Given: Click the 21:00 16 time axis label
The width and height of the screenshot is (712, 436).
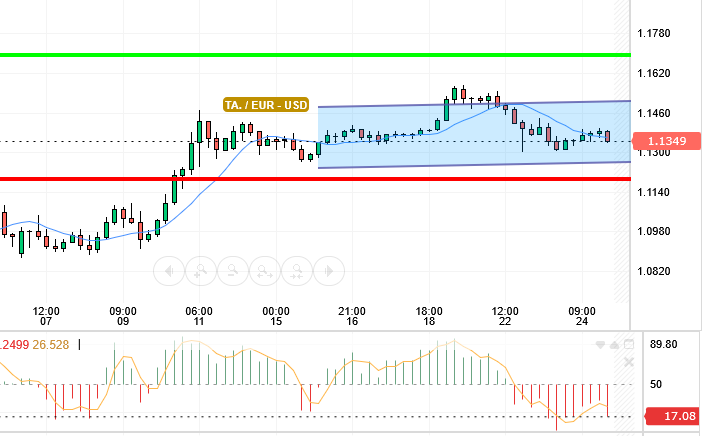Looking at the screenshot, I should (x=352, y=316).
